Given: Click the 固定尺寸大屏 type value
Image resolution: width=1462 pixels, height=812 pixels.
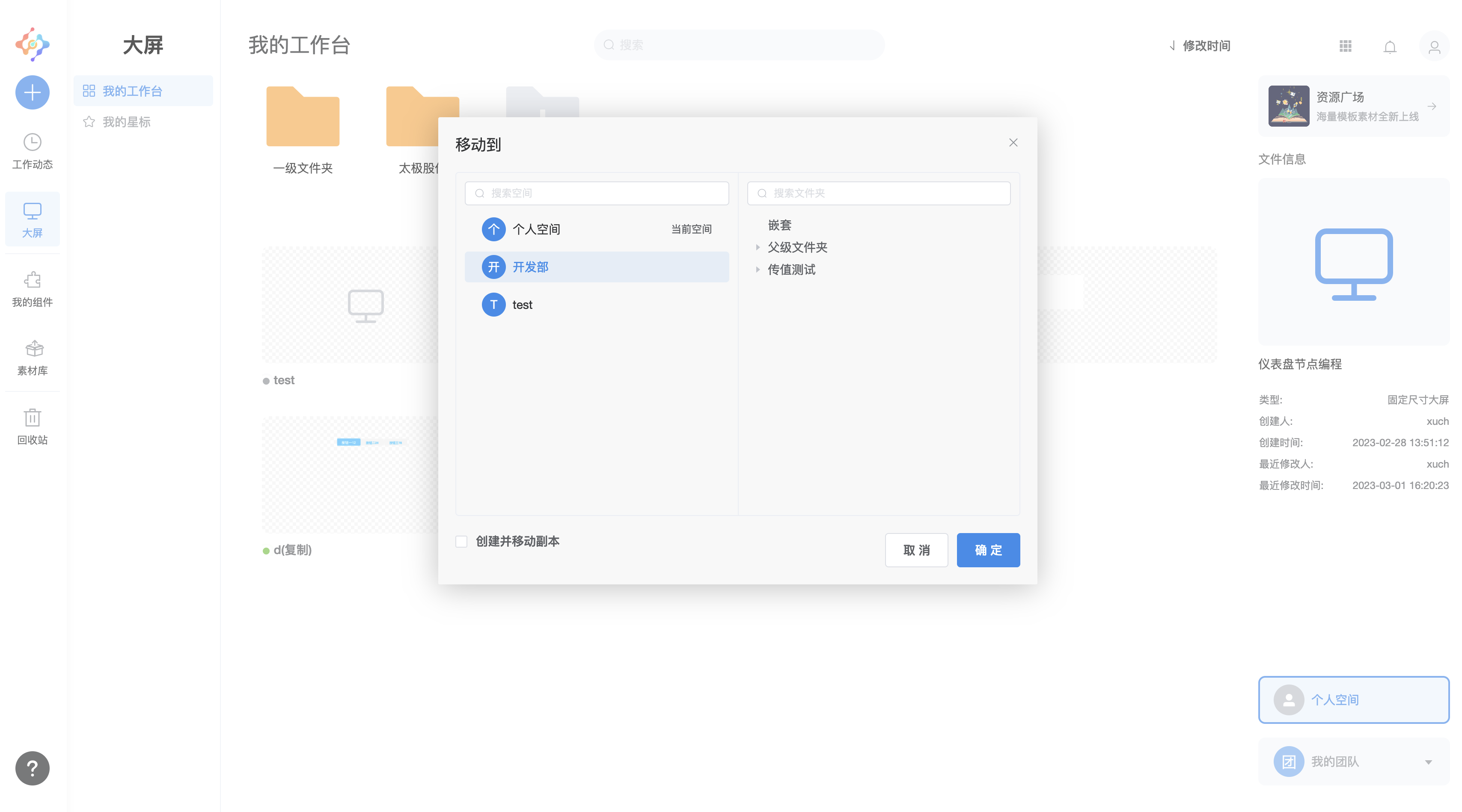Looking at the screenshot, I should 1418,400.
